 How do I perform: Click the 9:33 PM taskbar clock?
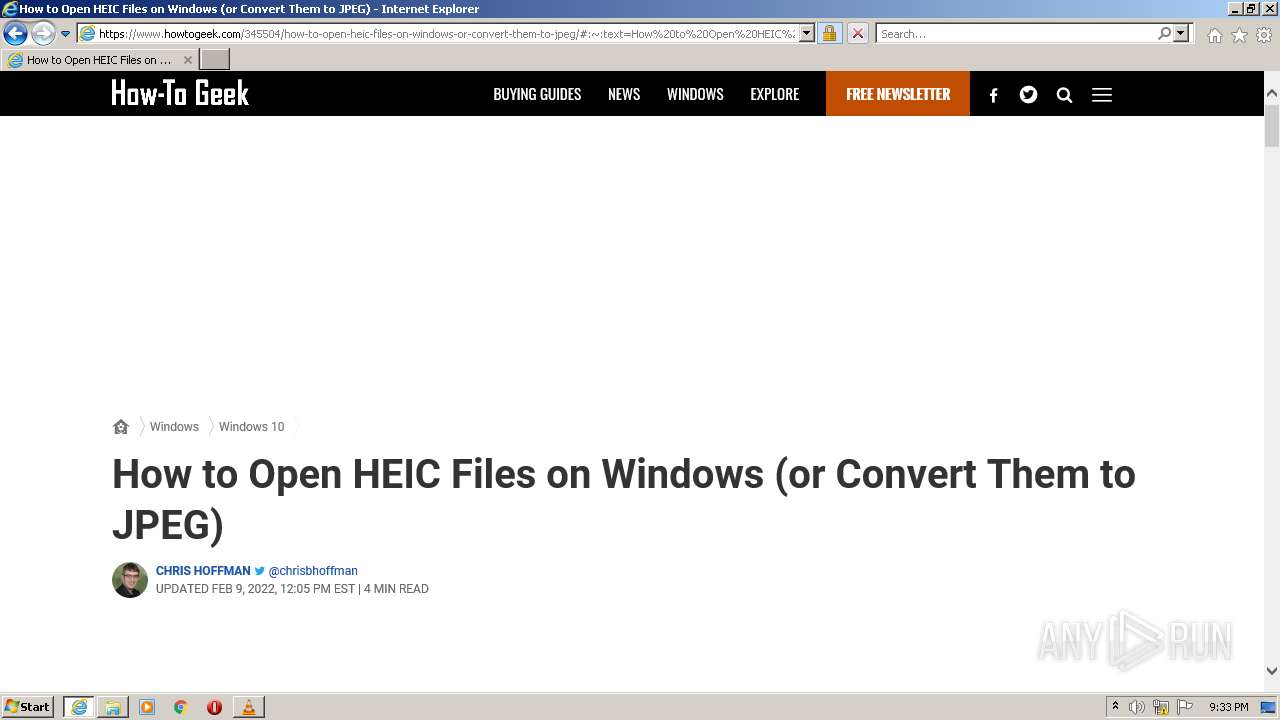pyautogui.click(x=1228, y=707)
